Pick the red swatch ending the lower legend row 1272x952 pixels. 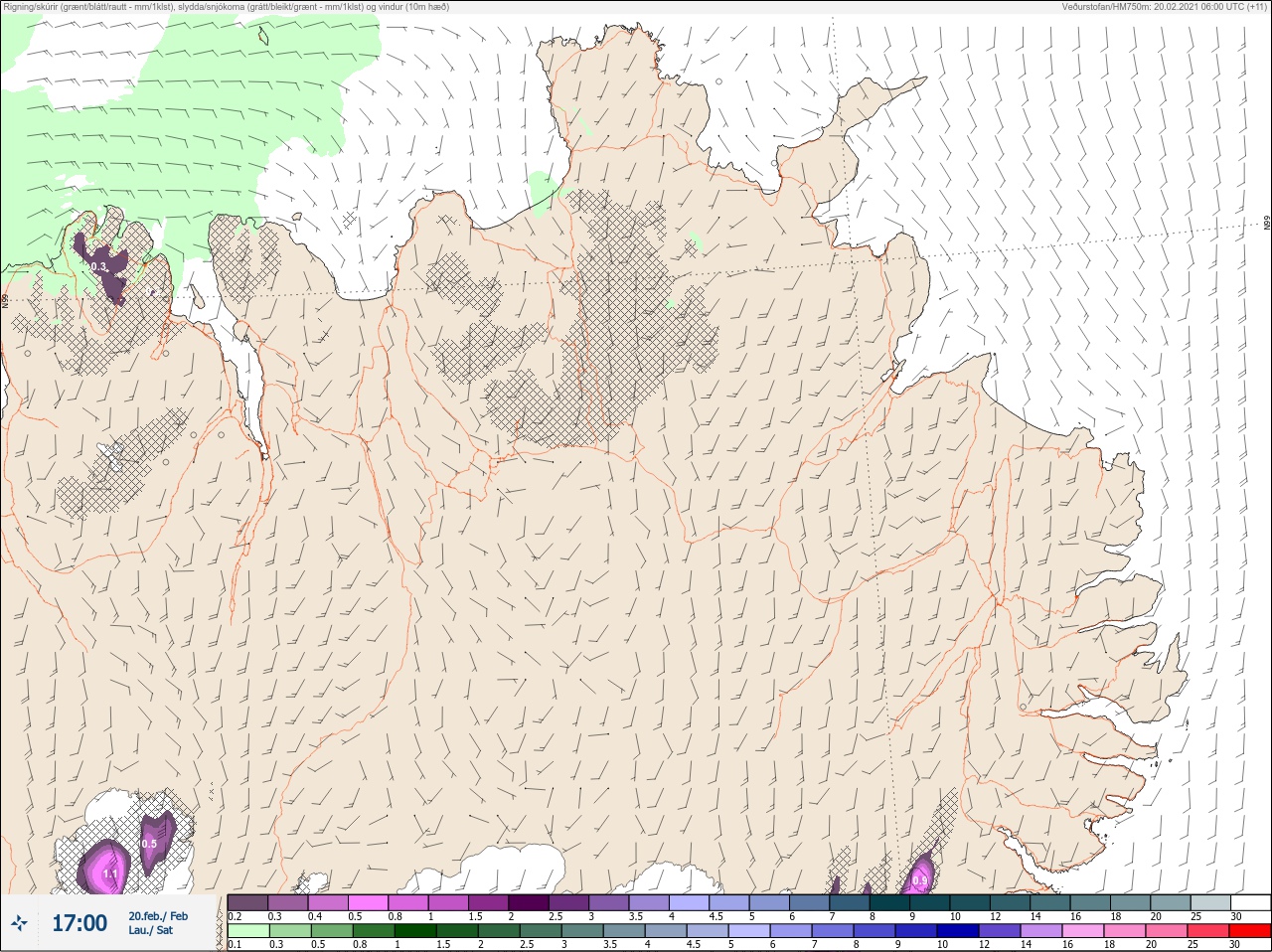click(x=1250, y=931)
